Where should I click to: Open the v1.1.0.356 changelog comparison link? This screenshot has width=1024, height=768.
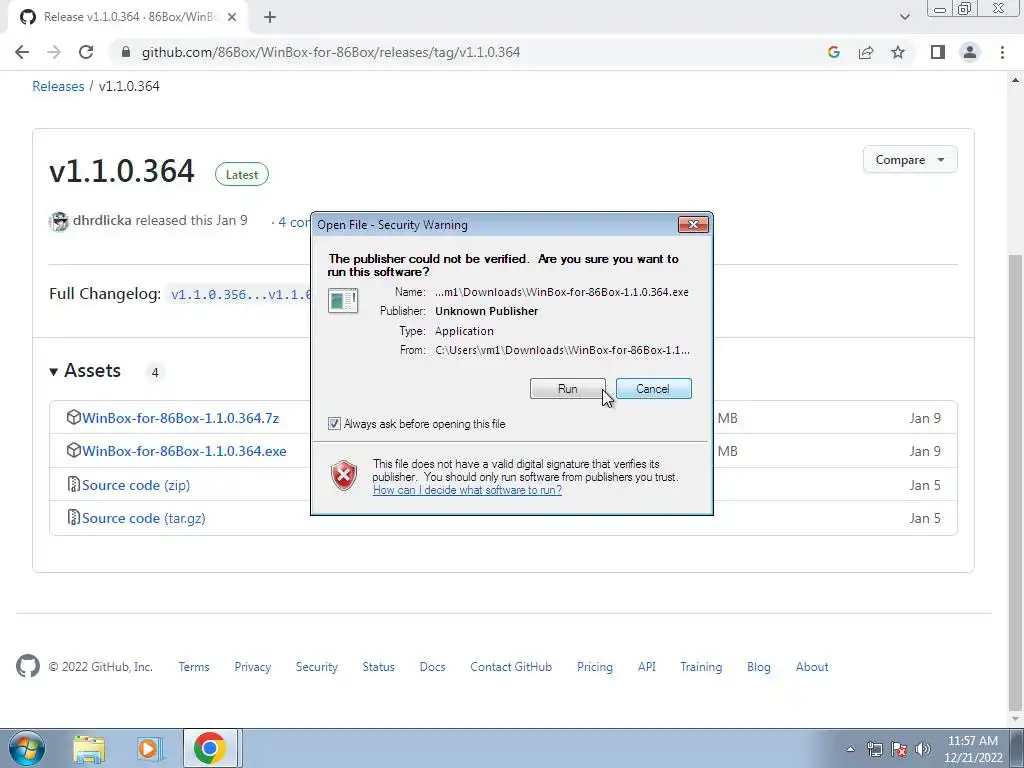pyautogui.click(x=240, y=295)
